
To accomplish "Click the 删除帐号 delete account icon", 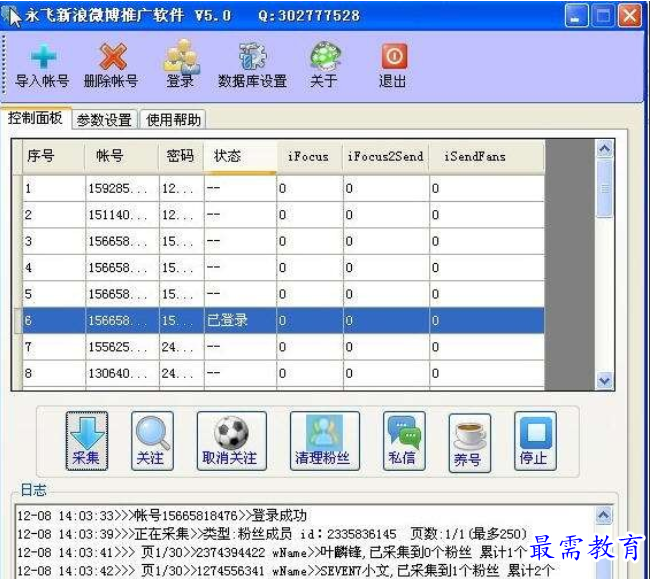I will point(111,66).
